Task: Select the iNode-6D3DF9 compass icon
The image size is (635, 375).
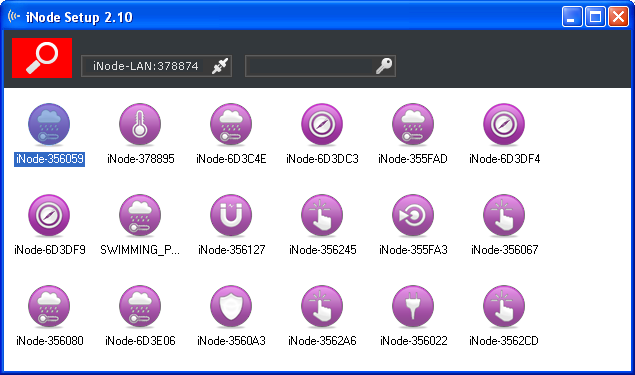Action: point(49,215)
